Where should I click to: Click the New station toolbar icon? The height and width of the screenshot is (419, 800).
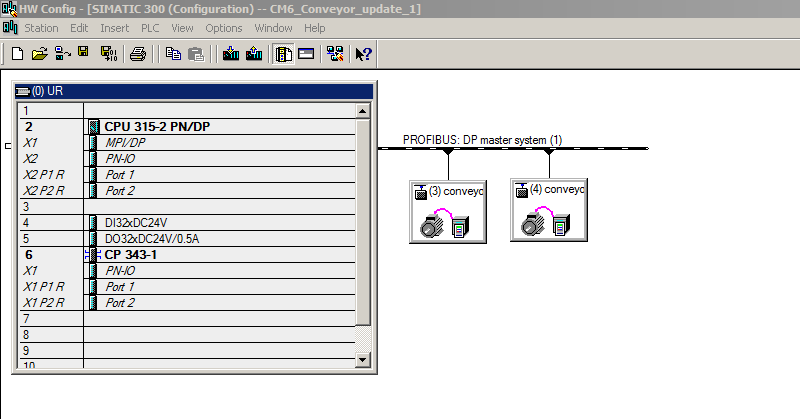(x=17, y=54)
